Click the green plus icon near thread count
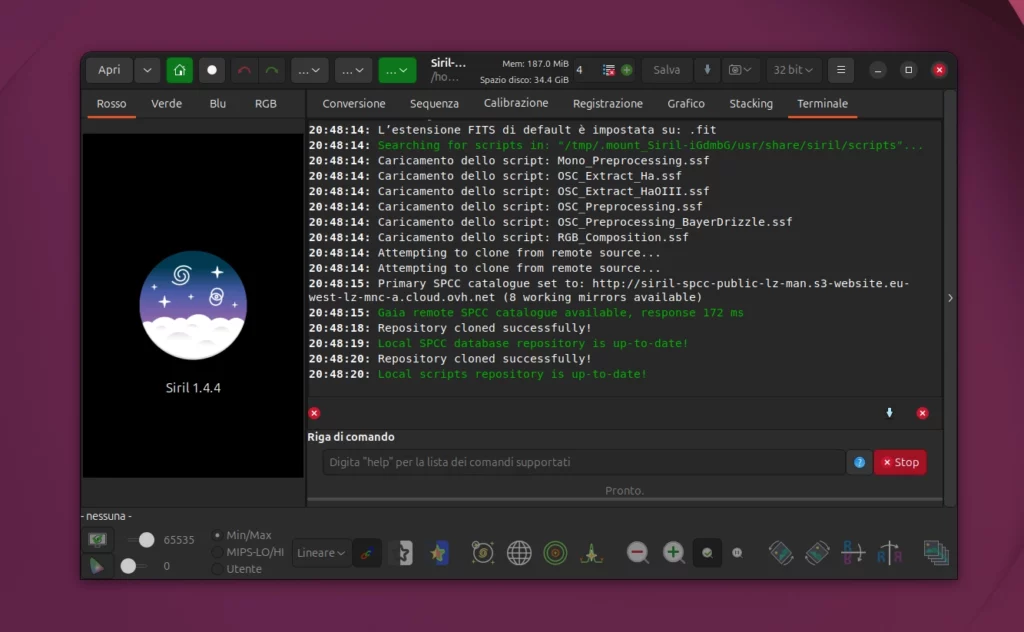Image resolution: width=1024 pixels, height=632 pixels. pos(627,70)
